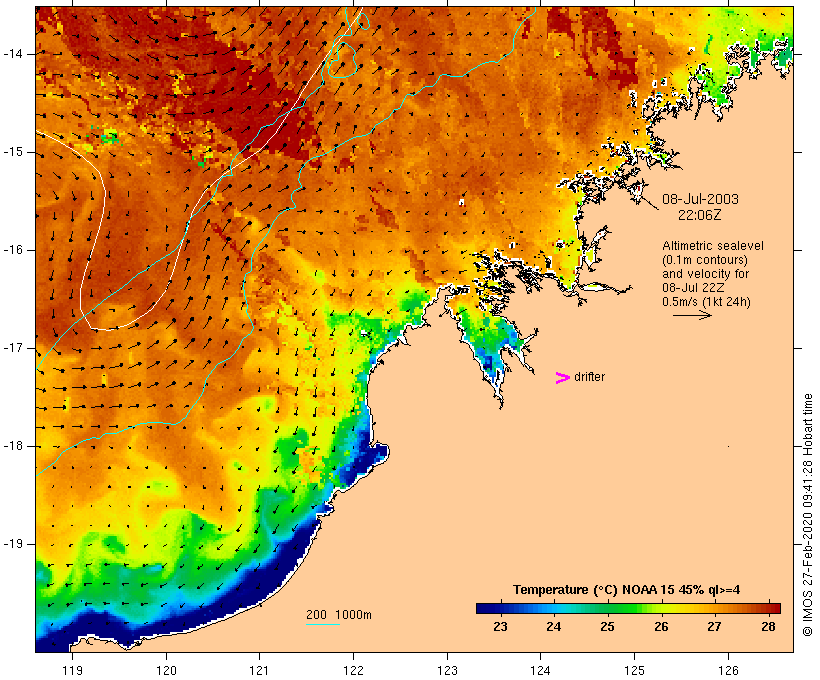Click latitude axis label '-14'
Image resolution: width=820 pixels, height=680 pixels.
(x=13, y=54)
